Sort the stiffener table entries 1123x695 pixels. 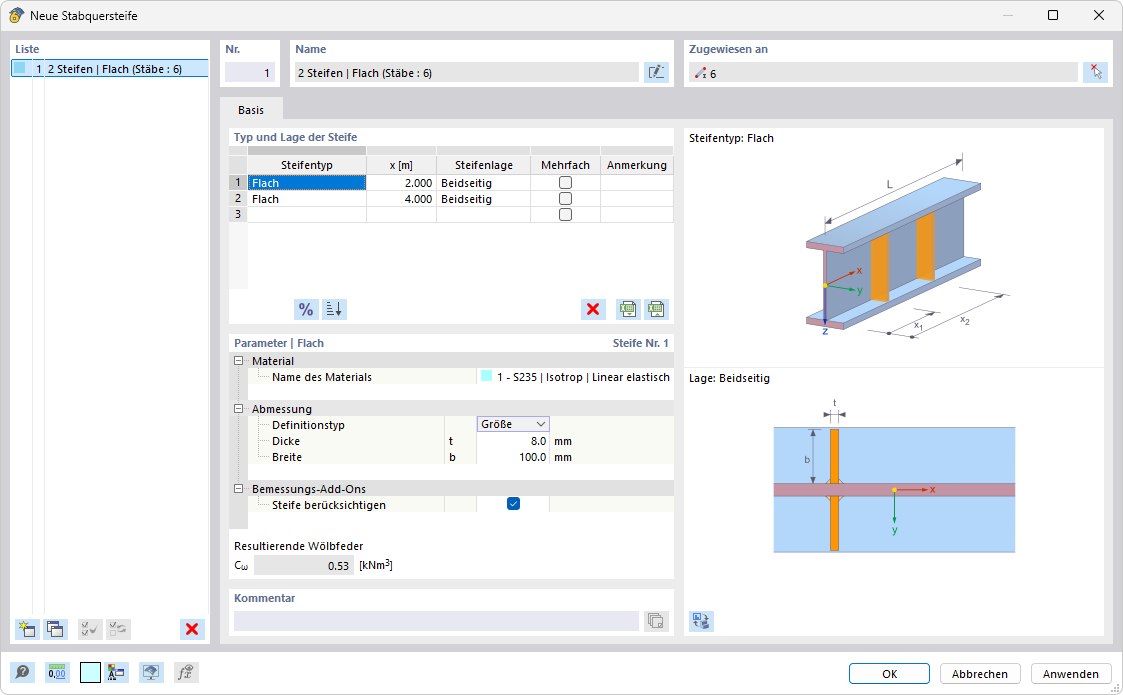[333, 309]
